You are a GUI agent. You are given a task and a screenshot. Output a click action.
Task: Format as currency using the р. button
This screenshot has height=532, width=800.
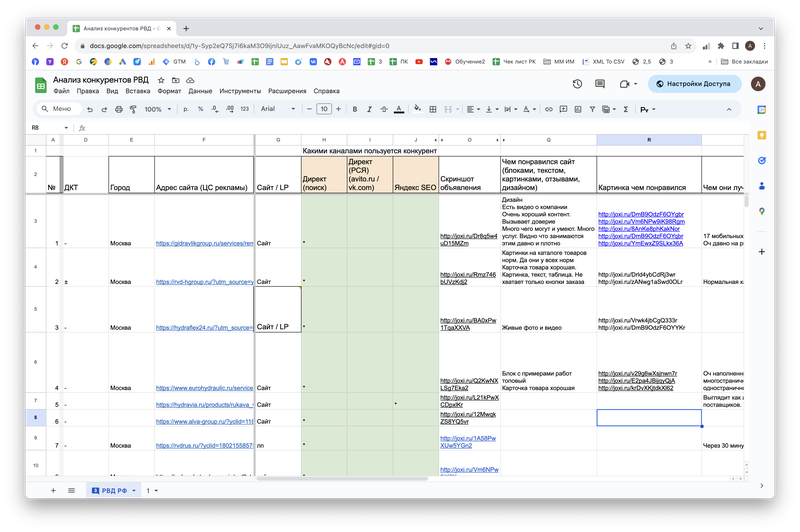pos(186,109)
